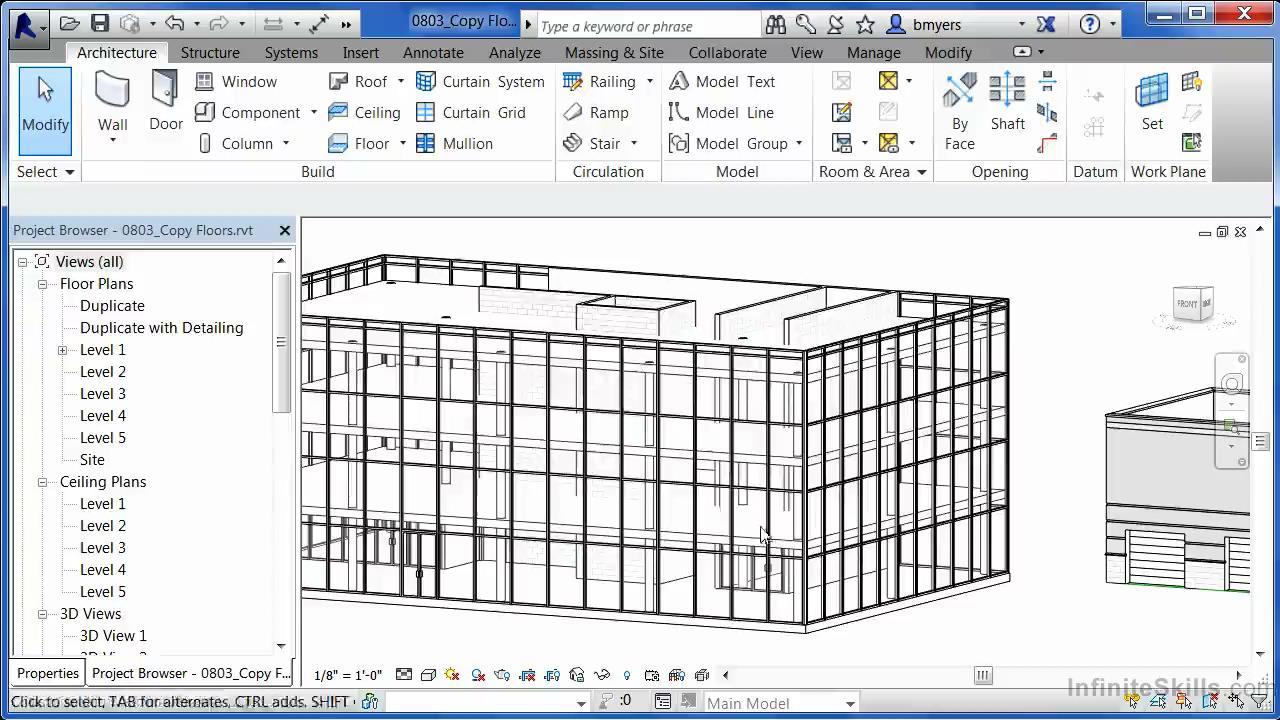Open the Structure ribbon tab
Screen dimensions: 1280x720
tap(210, 53)
